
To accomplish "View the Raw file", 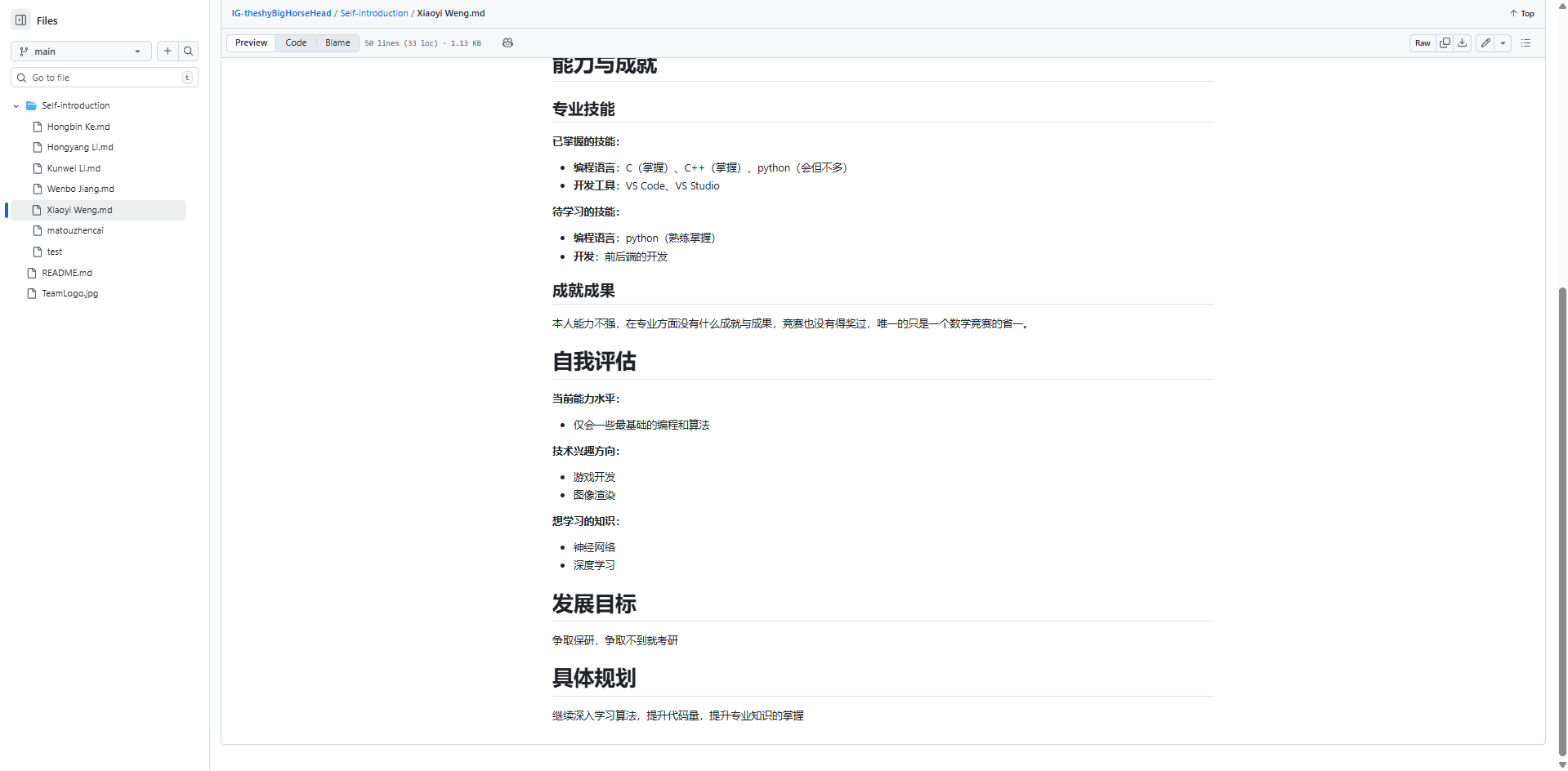I will tap(1422, 42).
